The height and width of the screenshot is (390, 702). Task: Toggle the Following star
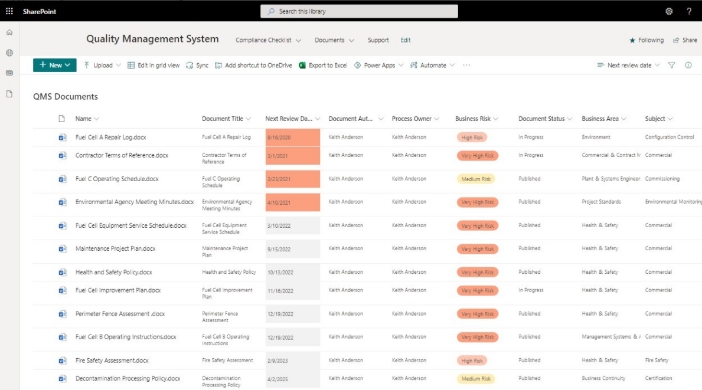646,40
